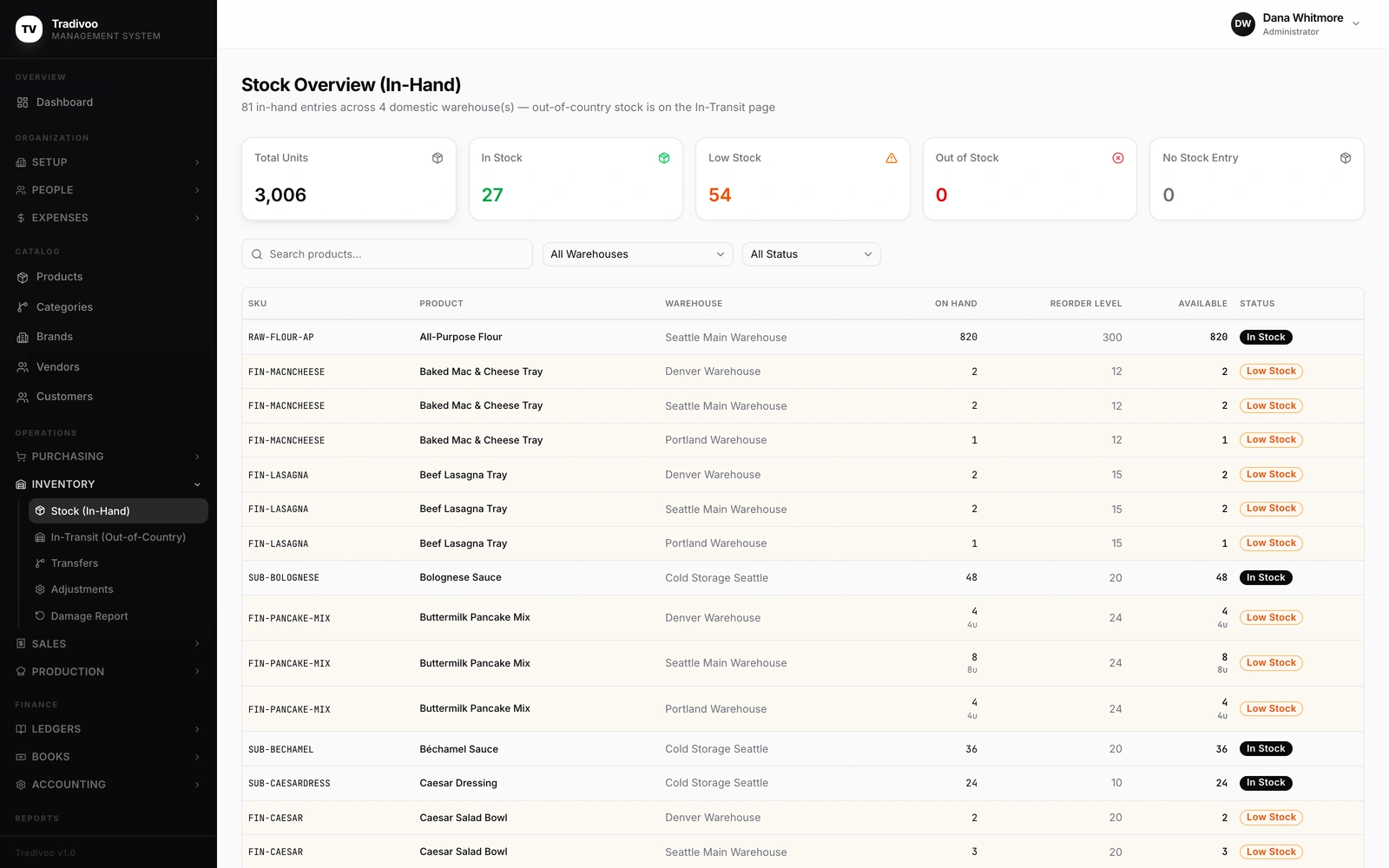Click the Ledgers book icon
The height and width of the screenshot is (868, 1389).
21,729
